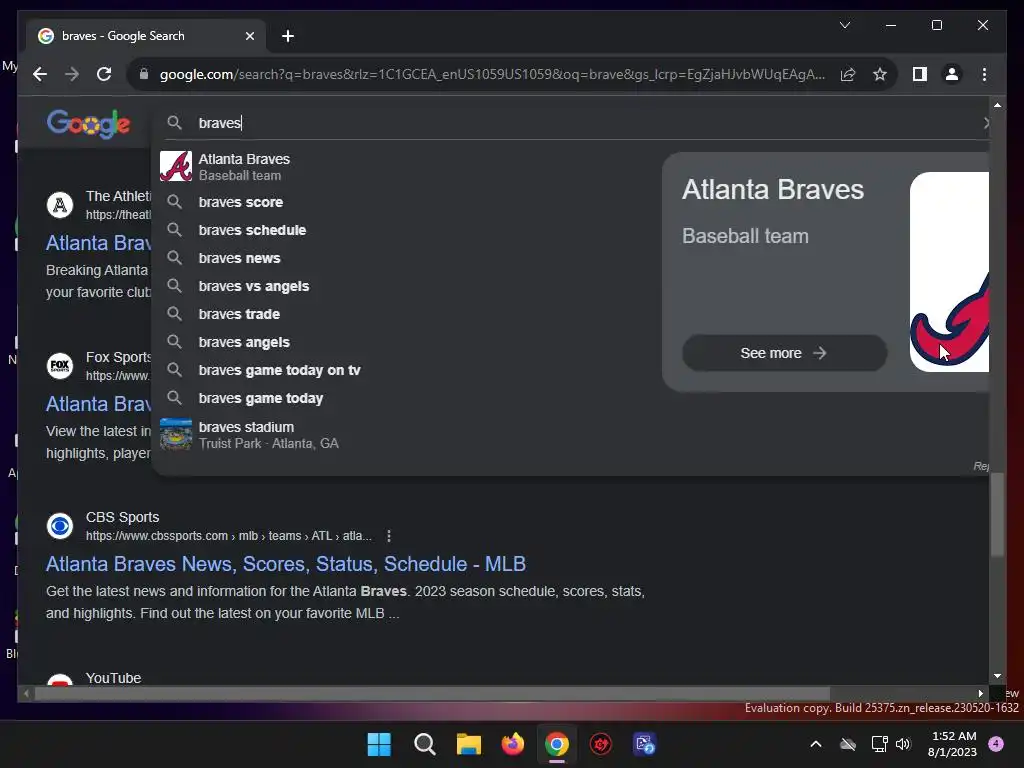Open the Windows Start menu
Image resolution: width=1024 pixels, height=768 pixels.
379,744
